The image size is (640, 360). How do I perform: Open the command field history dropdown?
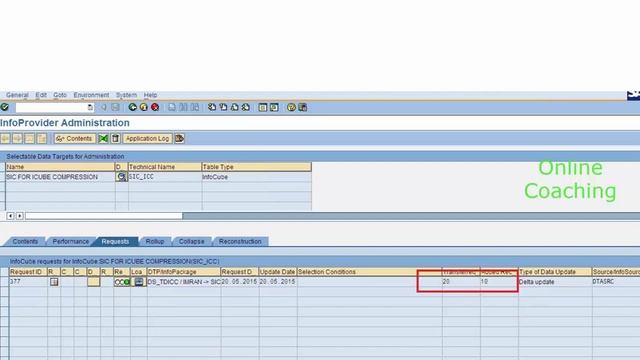pyautogui.click(x=90, y=107)
